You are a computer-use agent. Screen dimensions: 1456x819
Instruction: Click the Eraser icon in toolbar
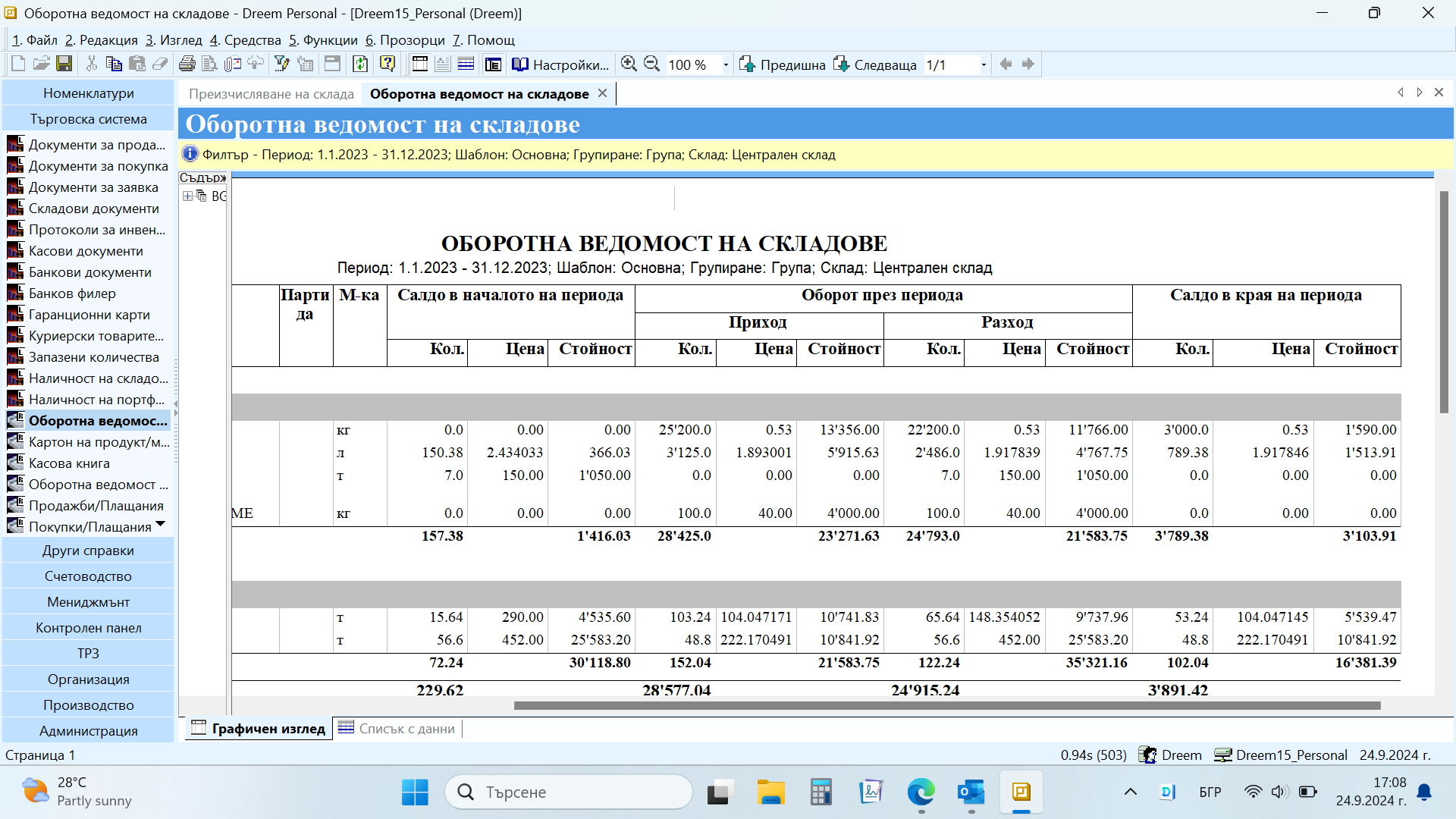160,64
